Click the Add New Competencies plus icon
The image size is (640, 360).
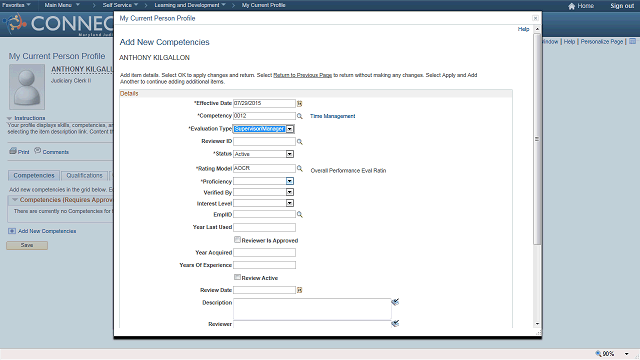click(x=12, y=231)
